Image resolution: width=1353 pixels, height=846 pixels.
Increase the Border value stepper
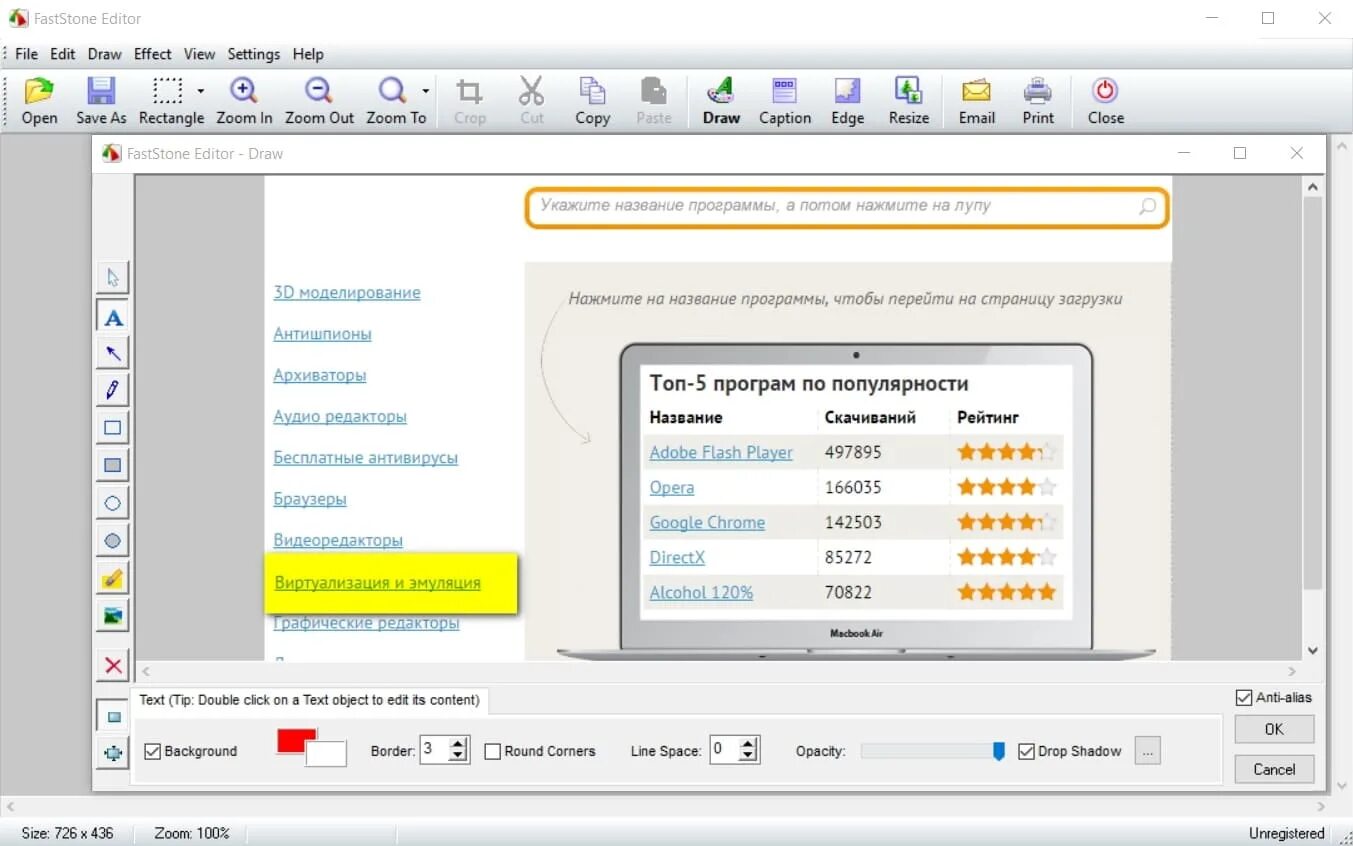[x=458, y=744]
